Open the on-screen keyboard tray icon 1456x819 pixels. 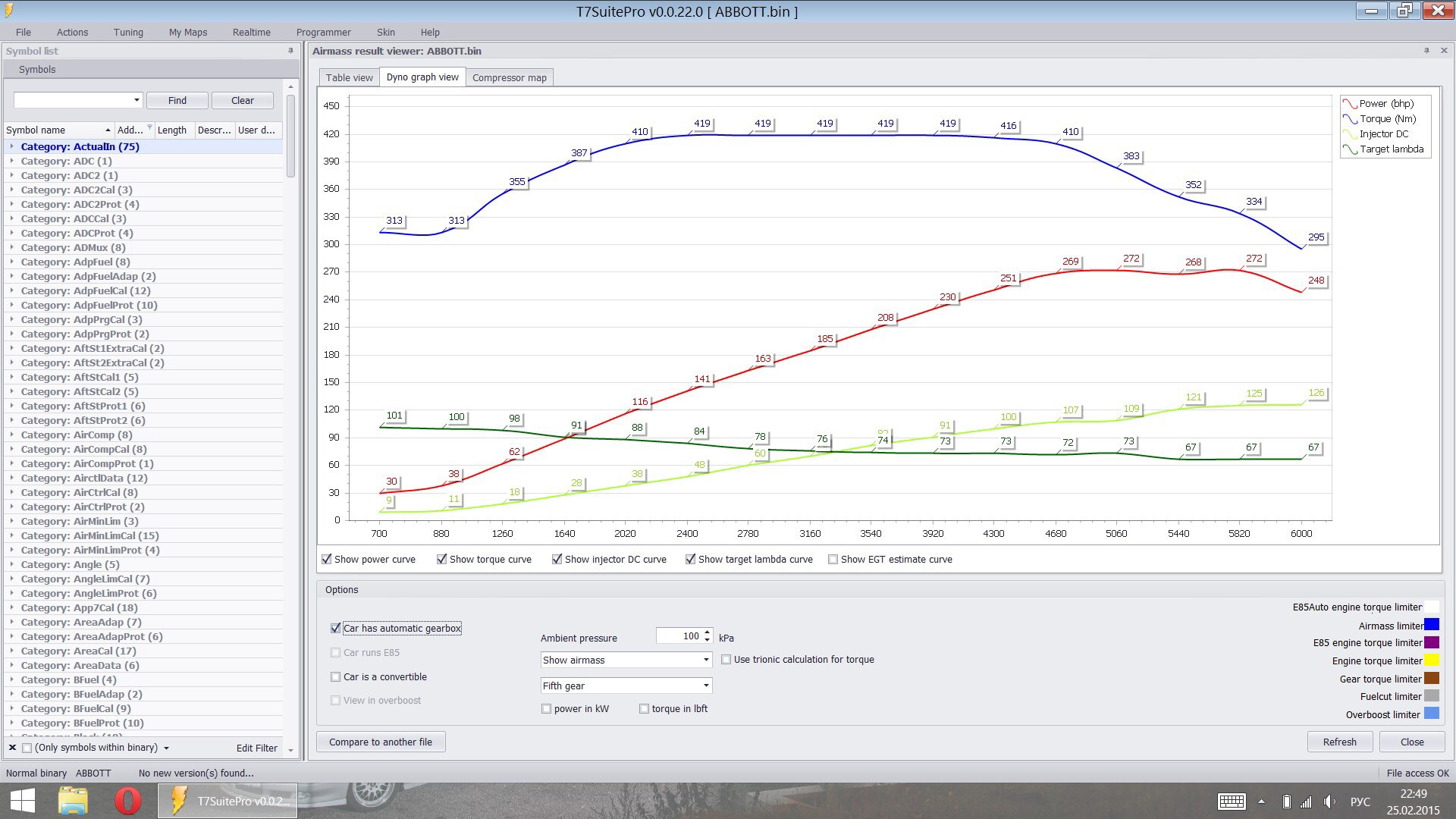coord(1232,802)
